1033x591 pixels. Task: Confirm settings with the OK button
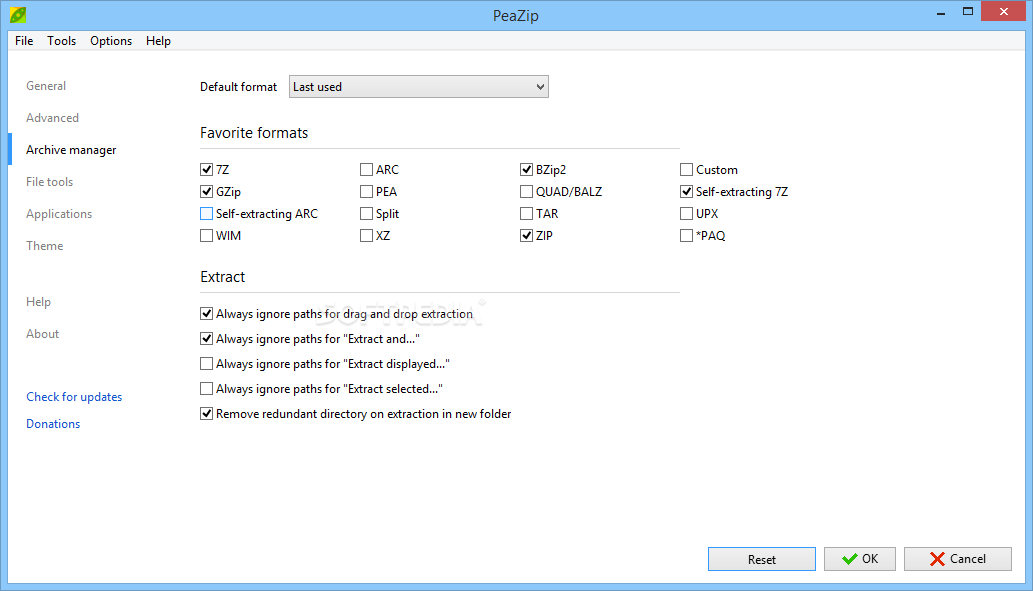(860, 559)
